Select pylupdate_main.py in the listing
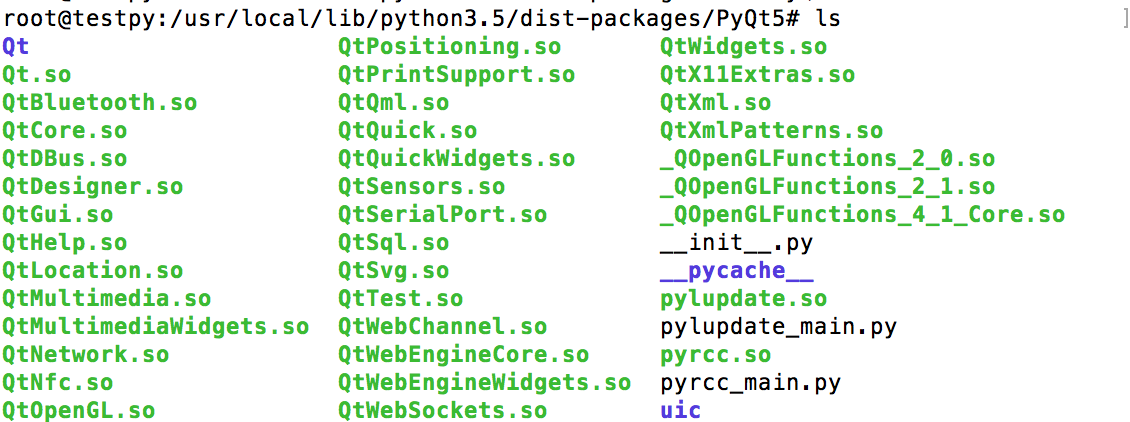 point(778,326)
